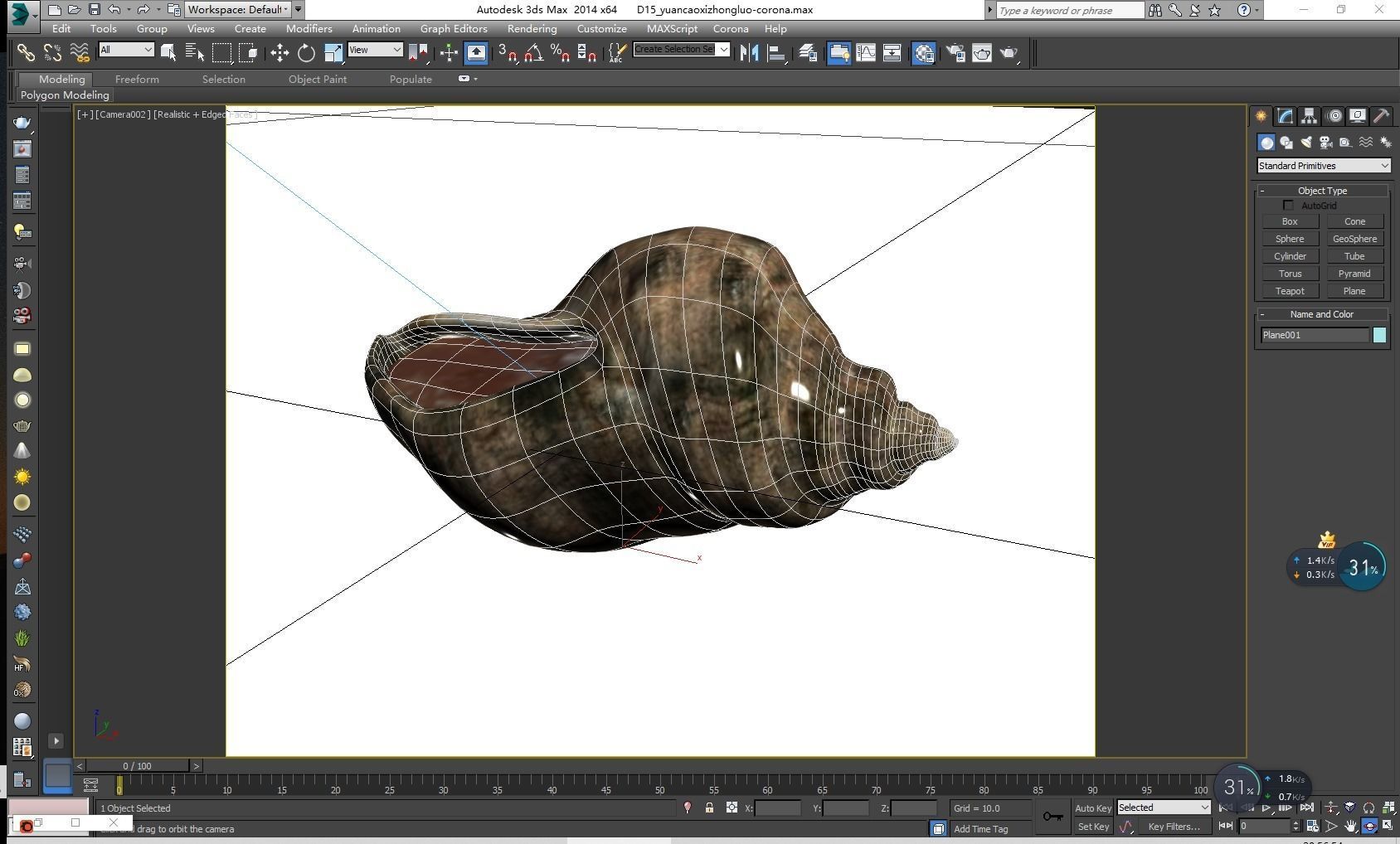Viewport: 1400px width, 844px height.
Task: Collapse the Object Type rollout
Action: click(1322, 191)
